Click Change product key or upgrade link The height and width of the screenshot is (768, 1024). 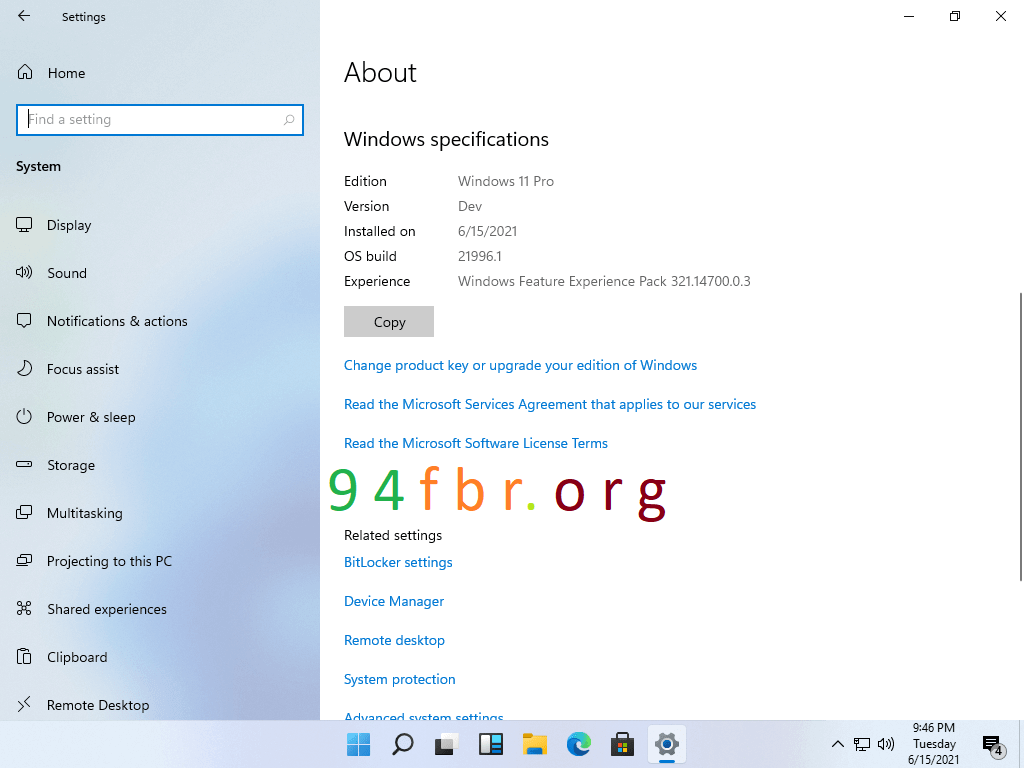click(x=520, y=365)
